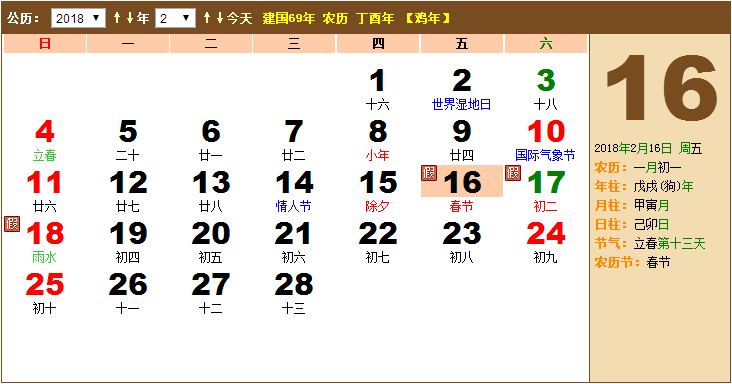732x384 pixels.
Task: Click the 建国69年 header text
Action: pos(289,18)
